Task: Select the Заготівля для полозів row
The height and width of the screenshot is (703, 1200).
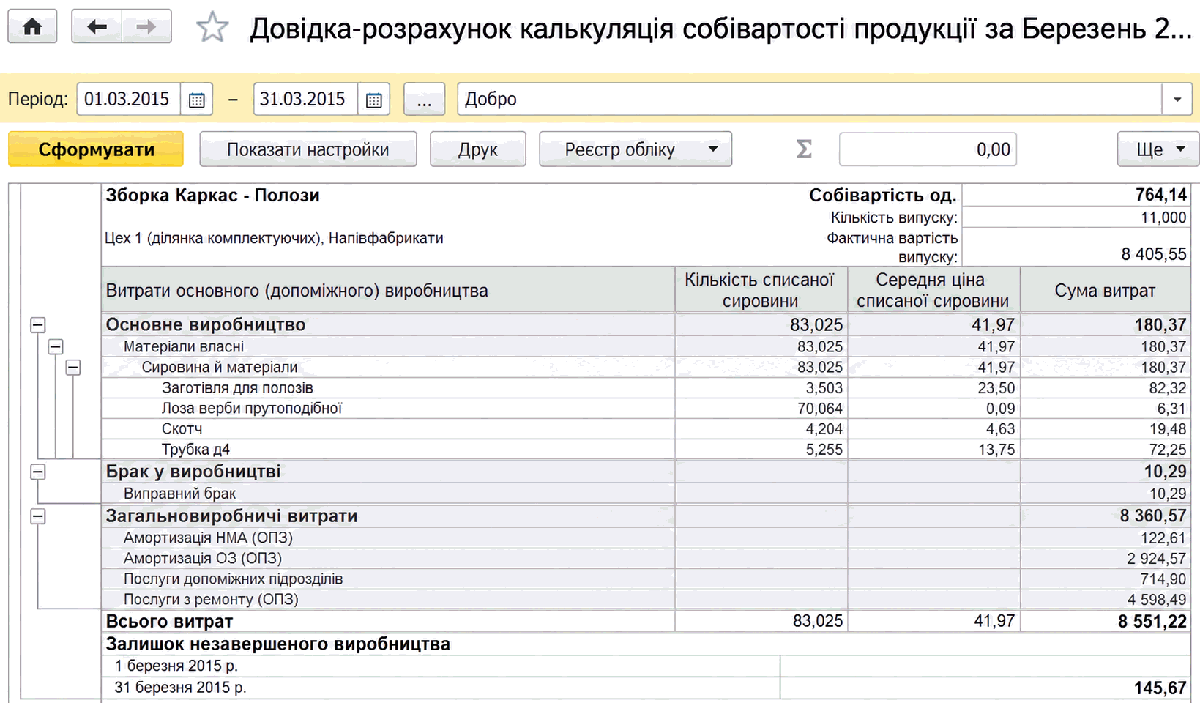Action: pos(647,387)
